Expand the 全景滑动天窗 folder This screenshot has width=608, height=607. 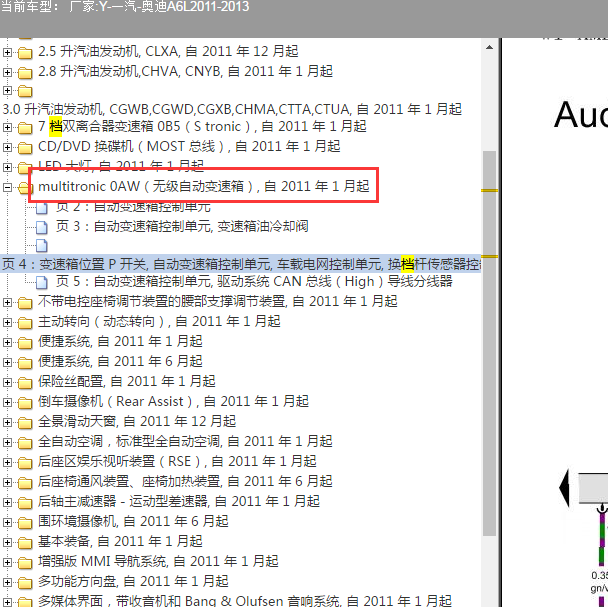pyautogui.click(x=7, y=422)
